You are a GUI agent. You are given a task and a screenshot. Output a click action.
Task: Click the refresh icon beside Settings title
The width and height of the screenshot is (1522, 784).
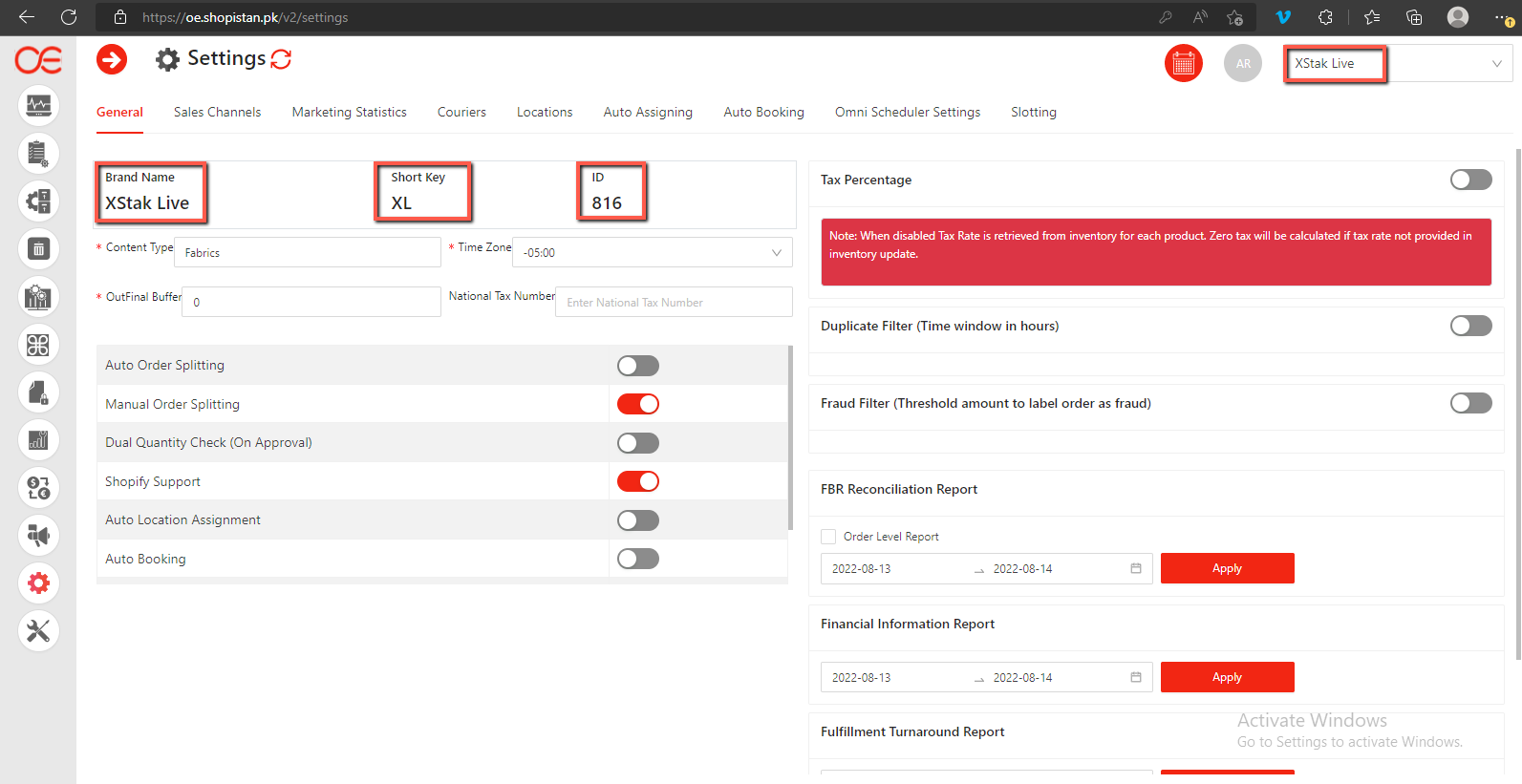281,59
